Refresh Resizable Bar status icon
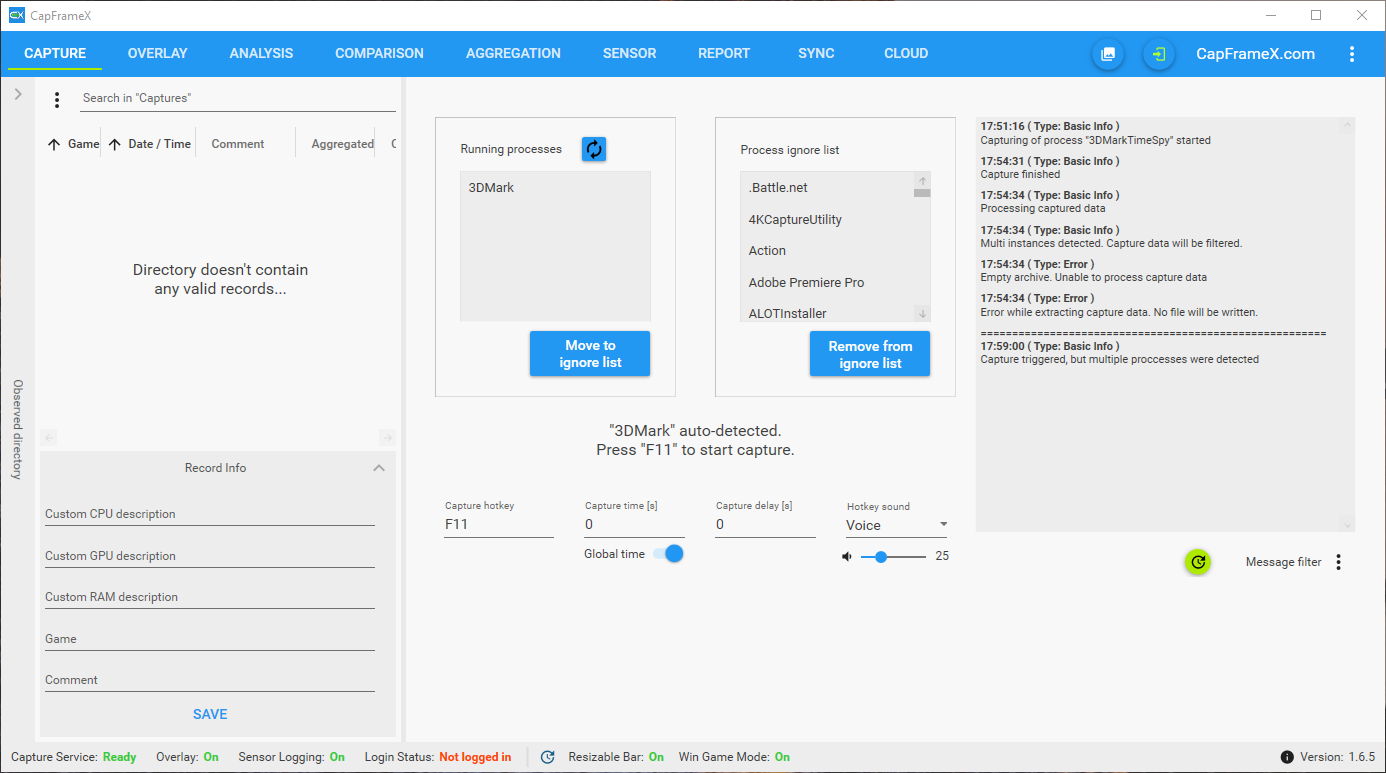The width and height of the screenshot is (1386, 773). (548, 757)
